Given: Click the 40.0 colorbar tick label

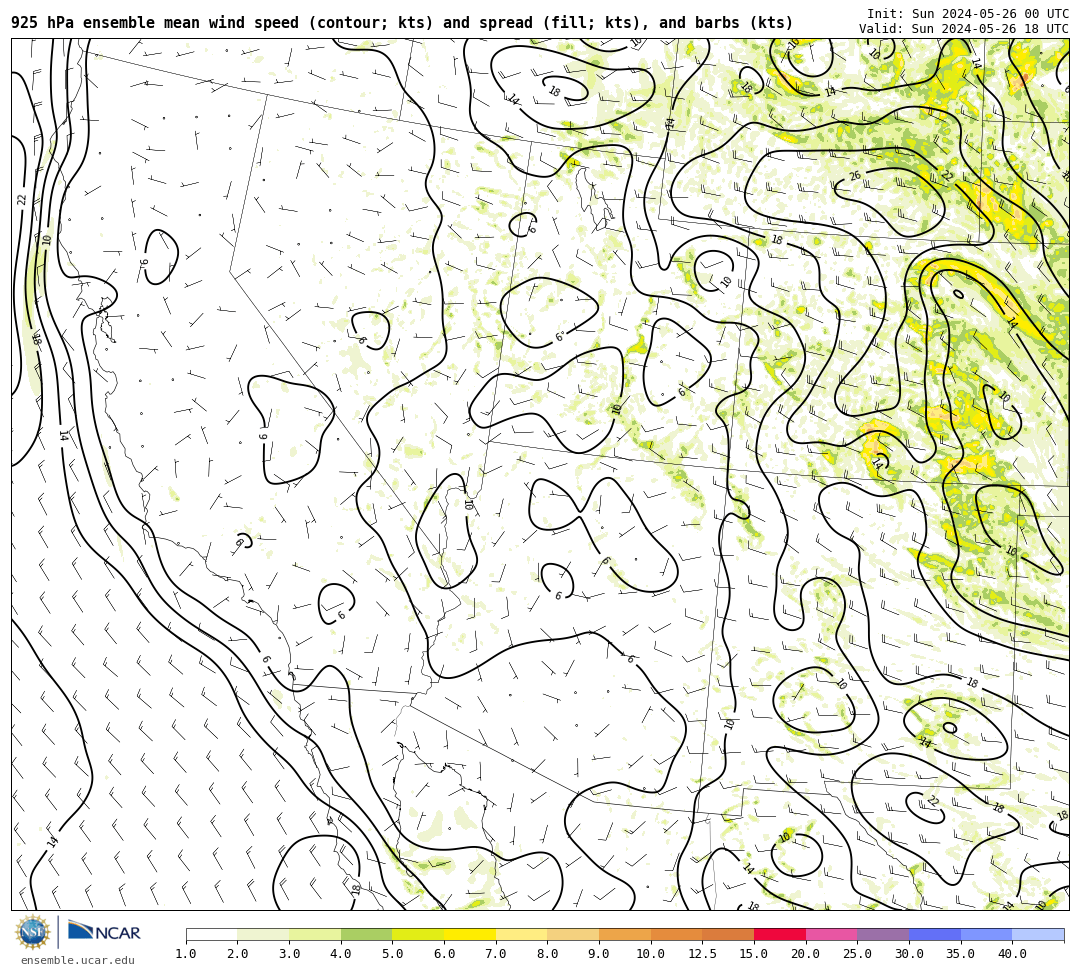Looking at the screenshot, I should [x=1012, y=954].
